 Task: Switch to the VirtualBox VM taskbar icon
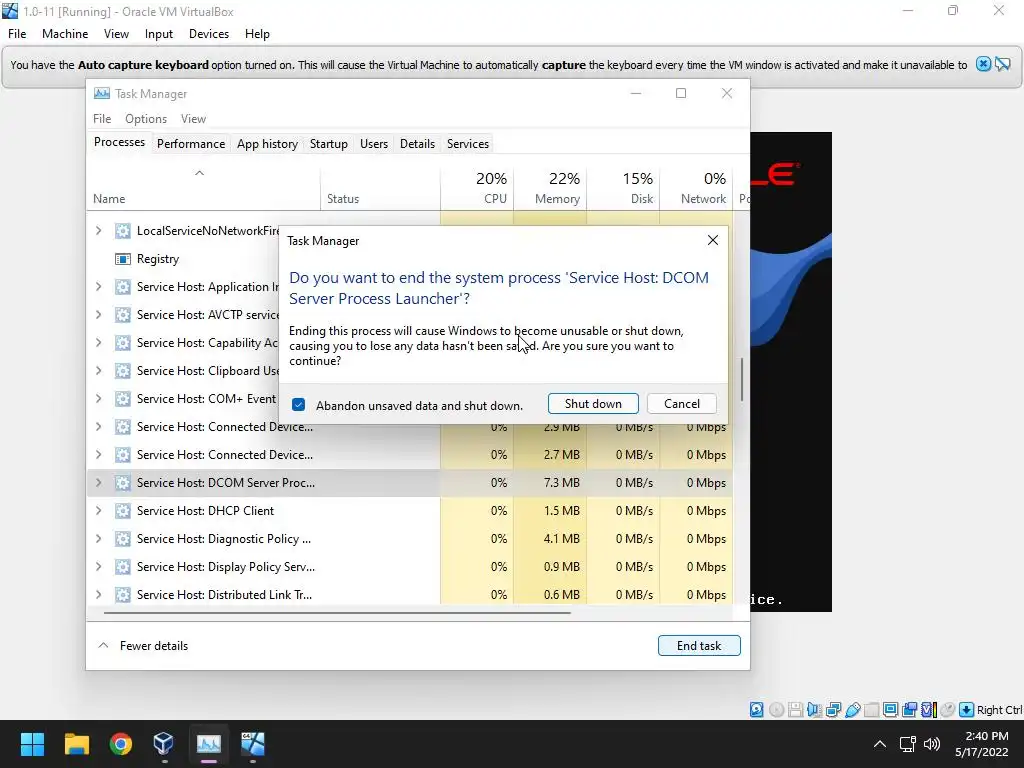pos(253,744)
